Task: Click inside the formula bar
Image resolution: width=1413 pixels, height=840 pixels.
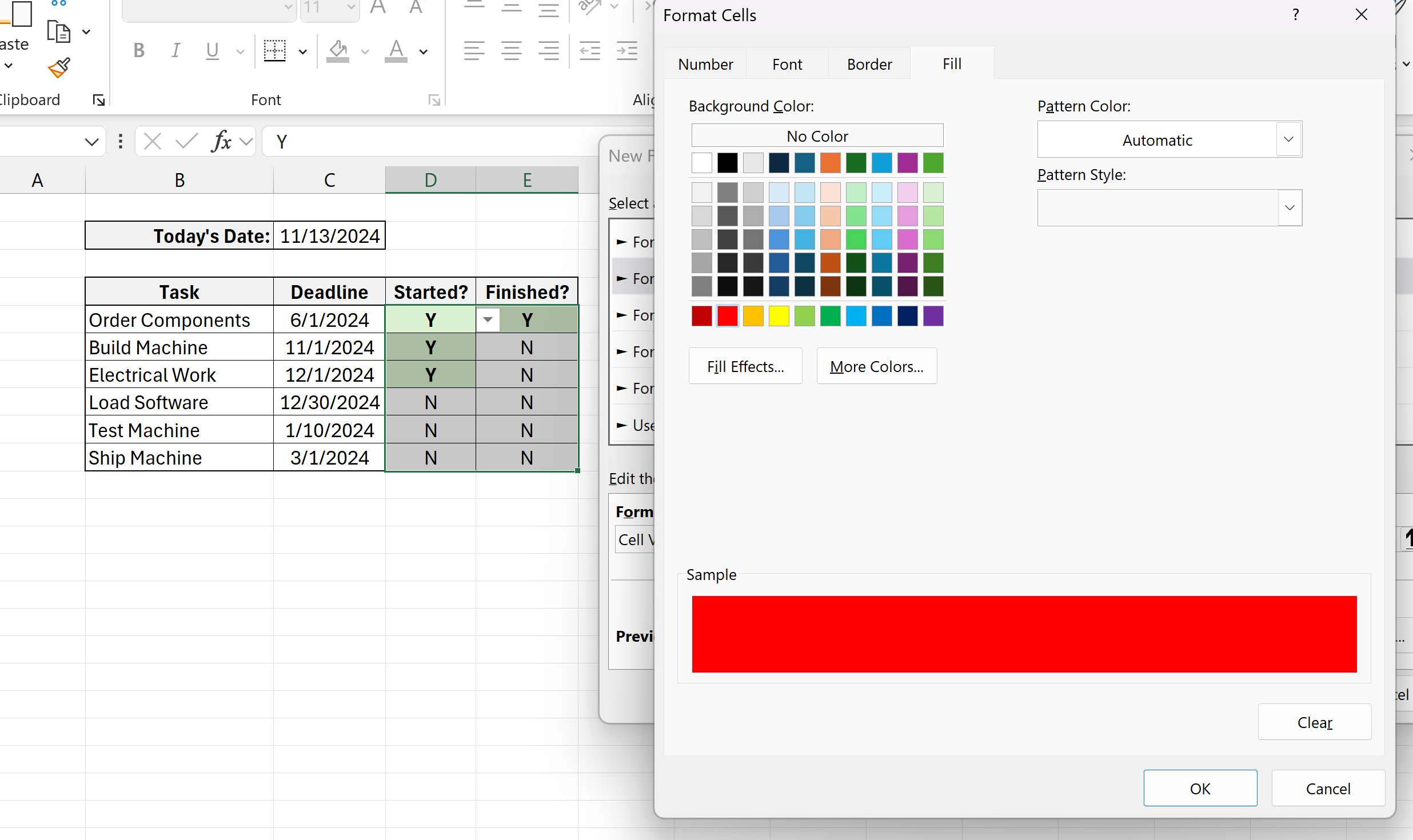Action: pos(400,141)
